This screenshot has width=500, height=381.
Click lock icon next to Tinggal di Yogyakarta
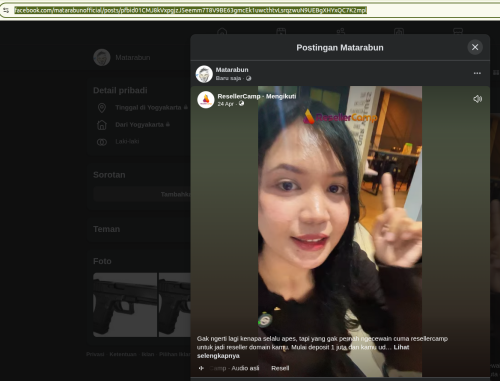coord(186,107)
